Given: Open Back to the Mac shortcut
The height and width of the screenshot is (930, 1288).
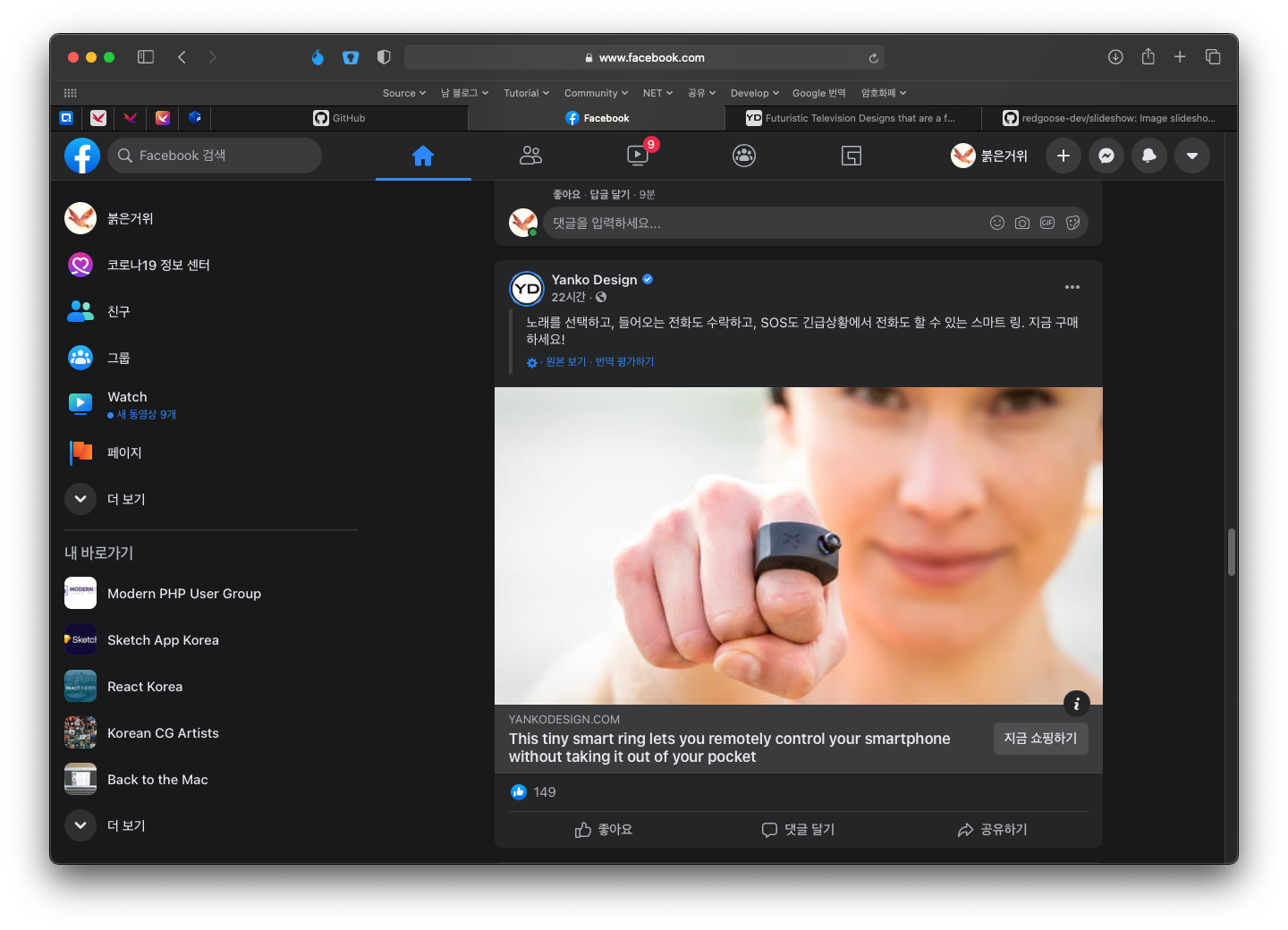Looking at the screenshot, I should 211,779.
